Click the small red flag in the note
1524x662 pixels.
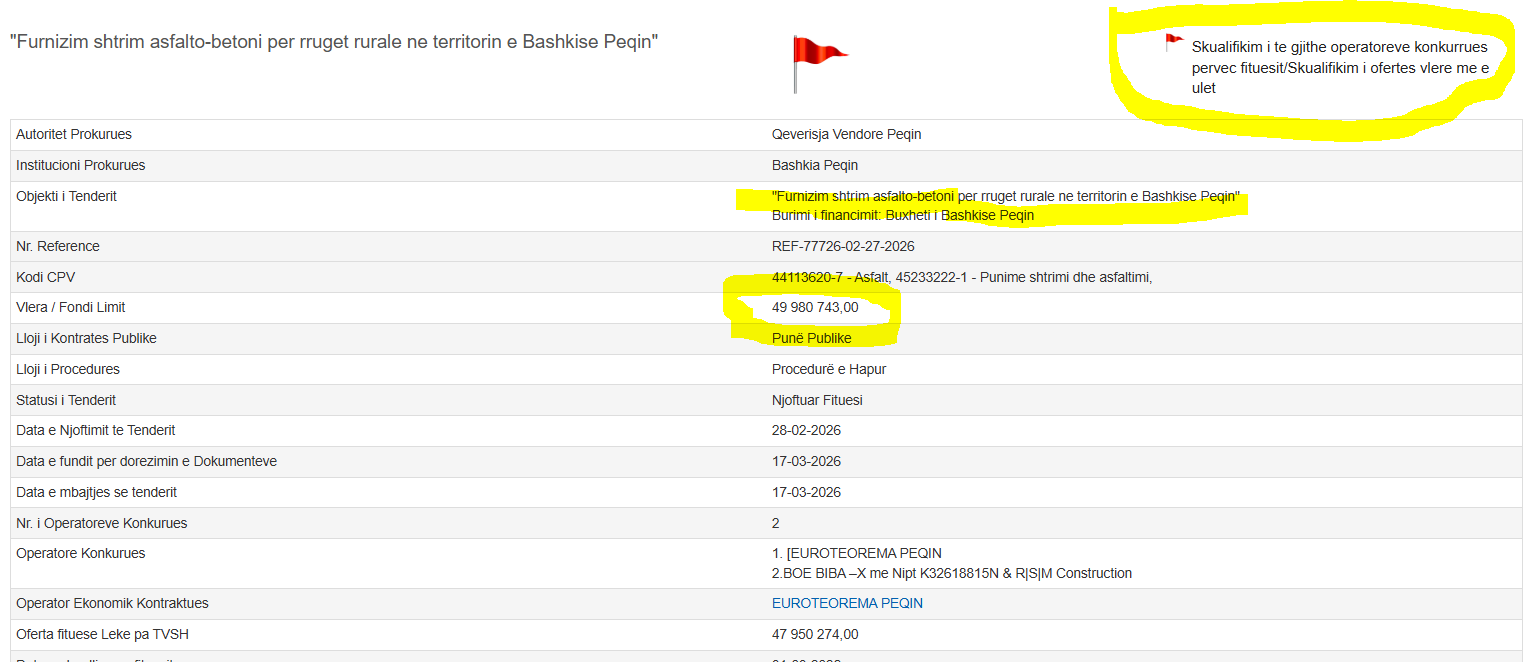[x=1174, y=43]
